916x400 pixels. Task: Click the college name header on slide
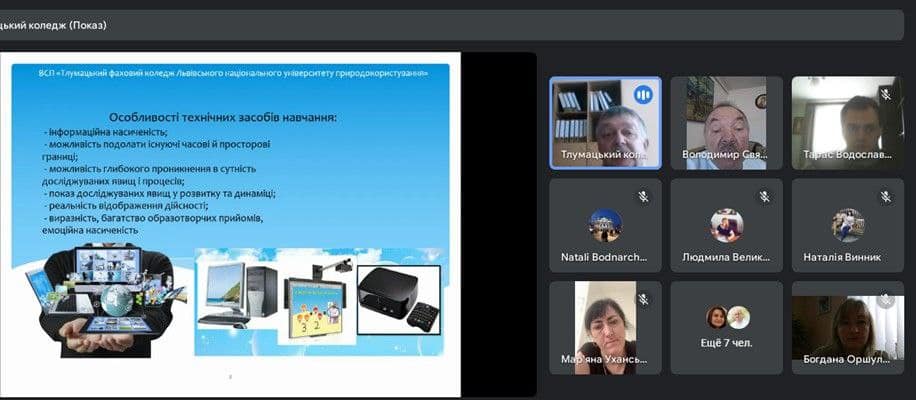[x=233, y=74]
